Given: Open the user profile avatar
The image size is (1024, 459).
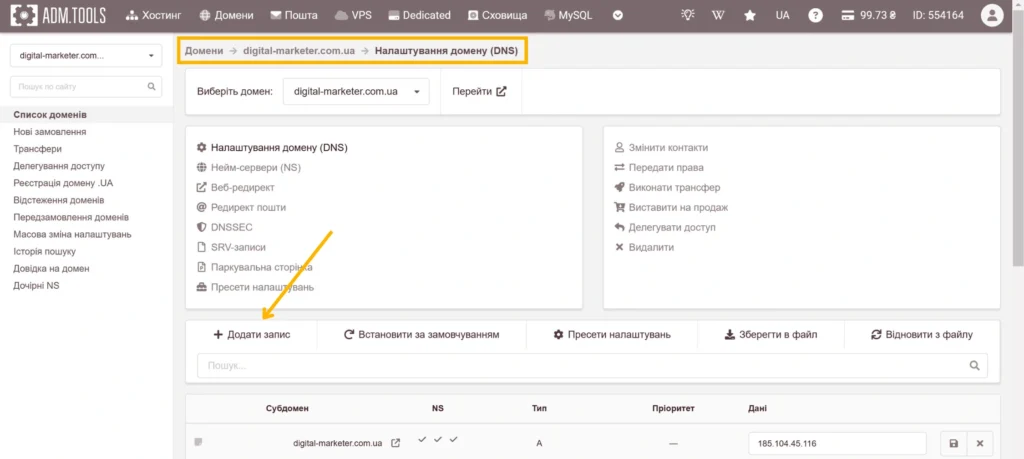Looking at the screenshot, I should coord(991,15).
